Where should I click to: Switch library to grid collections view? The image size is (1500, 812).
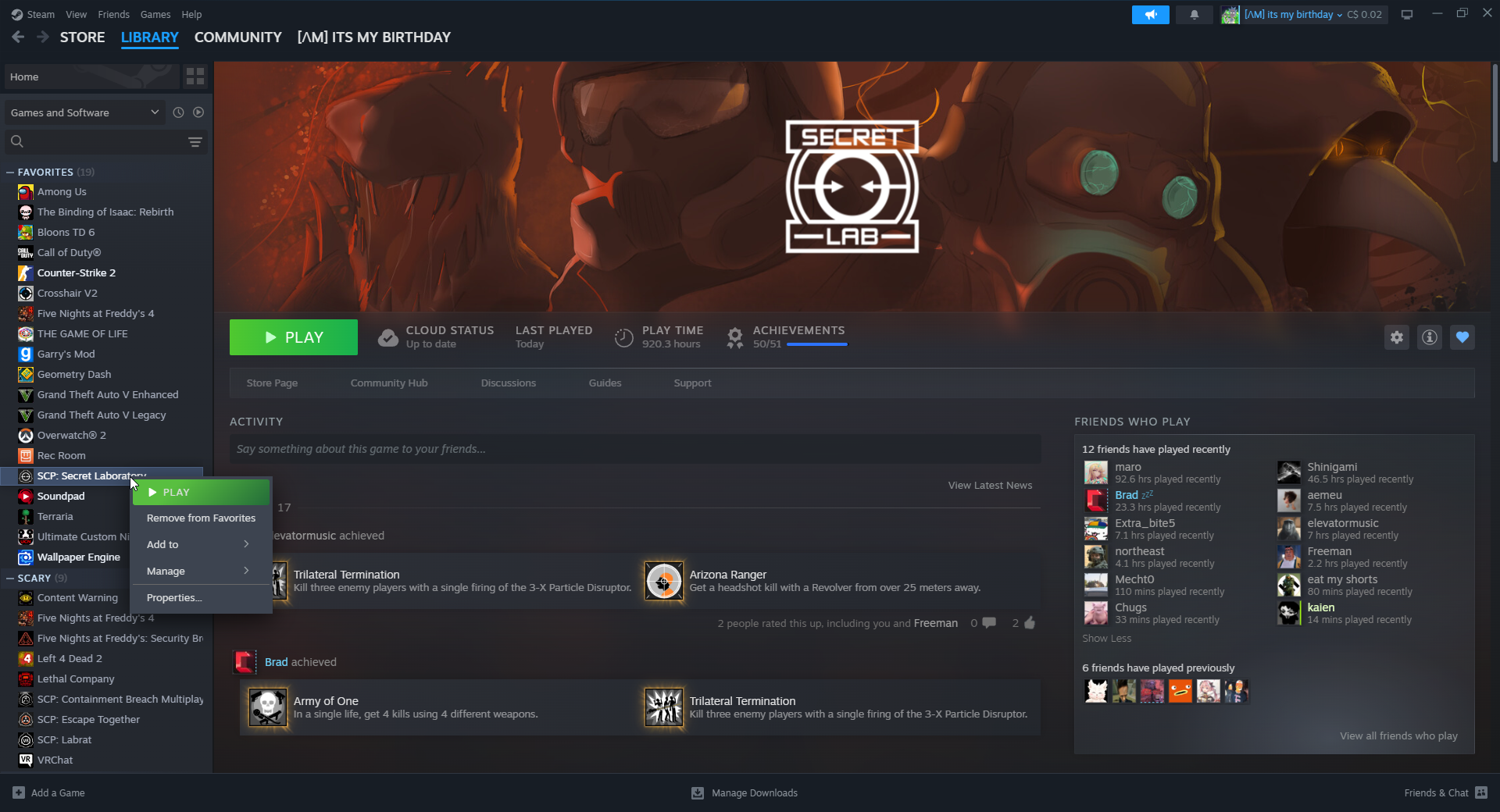click(x=195, y=77)
